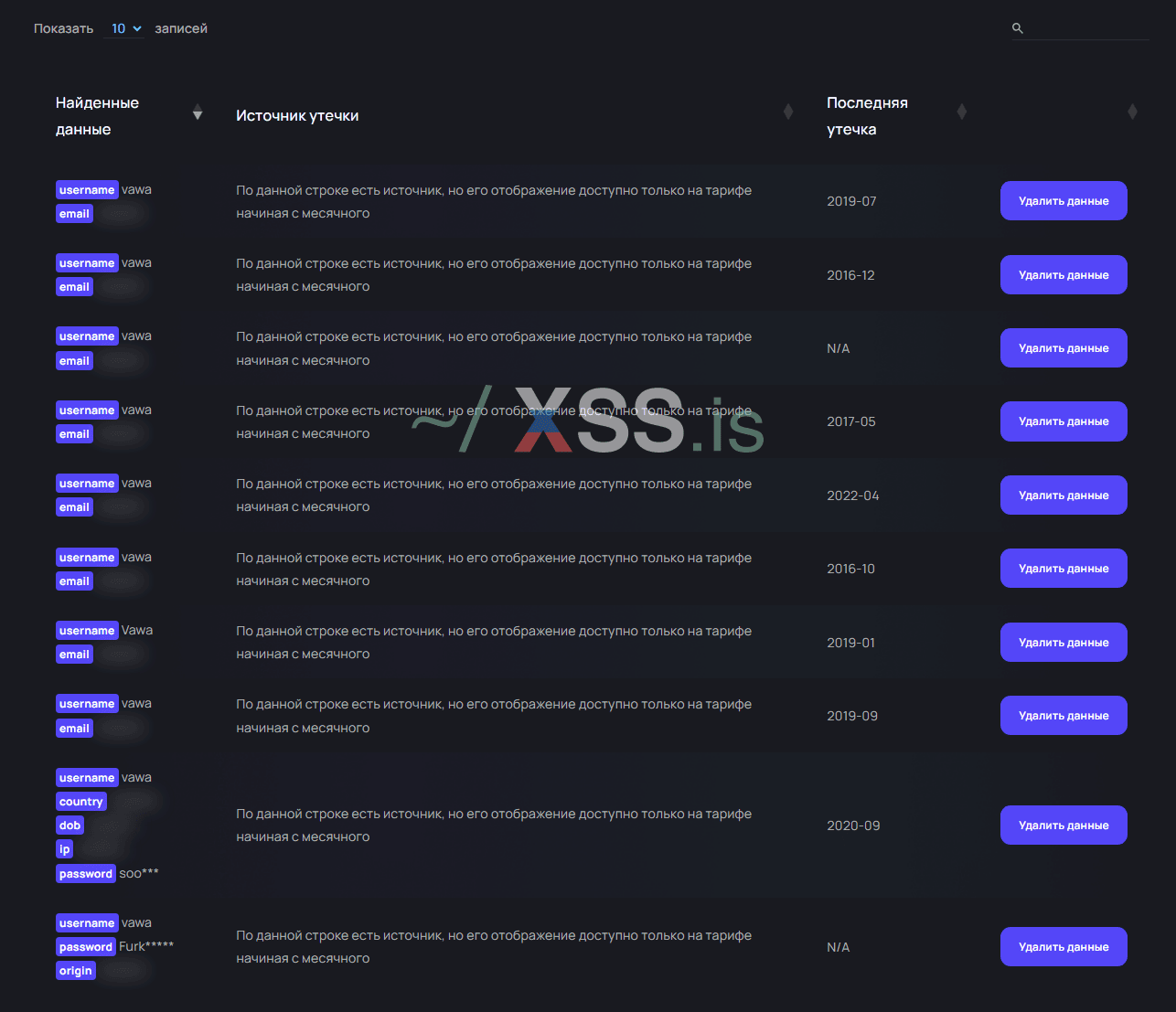This screenshot has height=1012, width=1176.
Task: Remove data for the 2019-09 entry
Action: (x=1064, y=716)
